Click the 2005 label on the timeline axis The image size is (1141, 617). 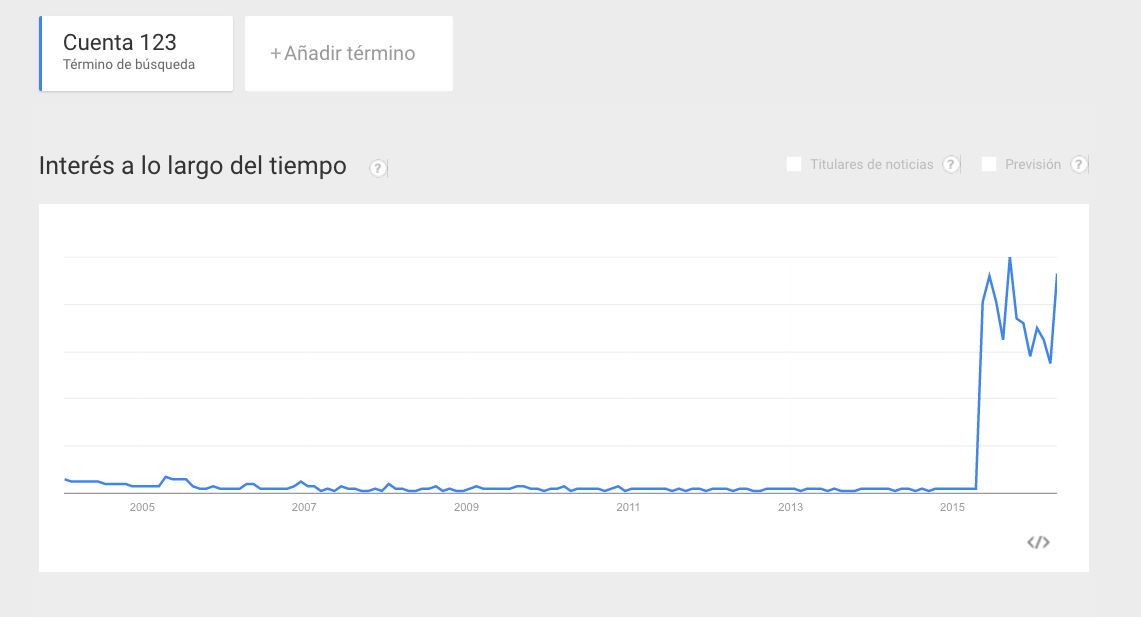pos(142,507)
